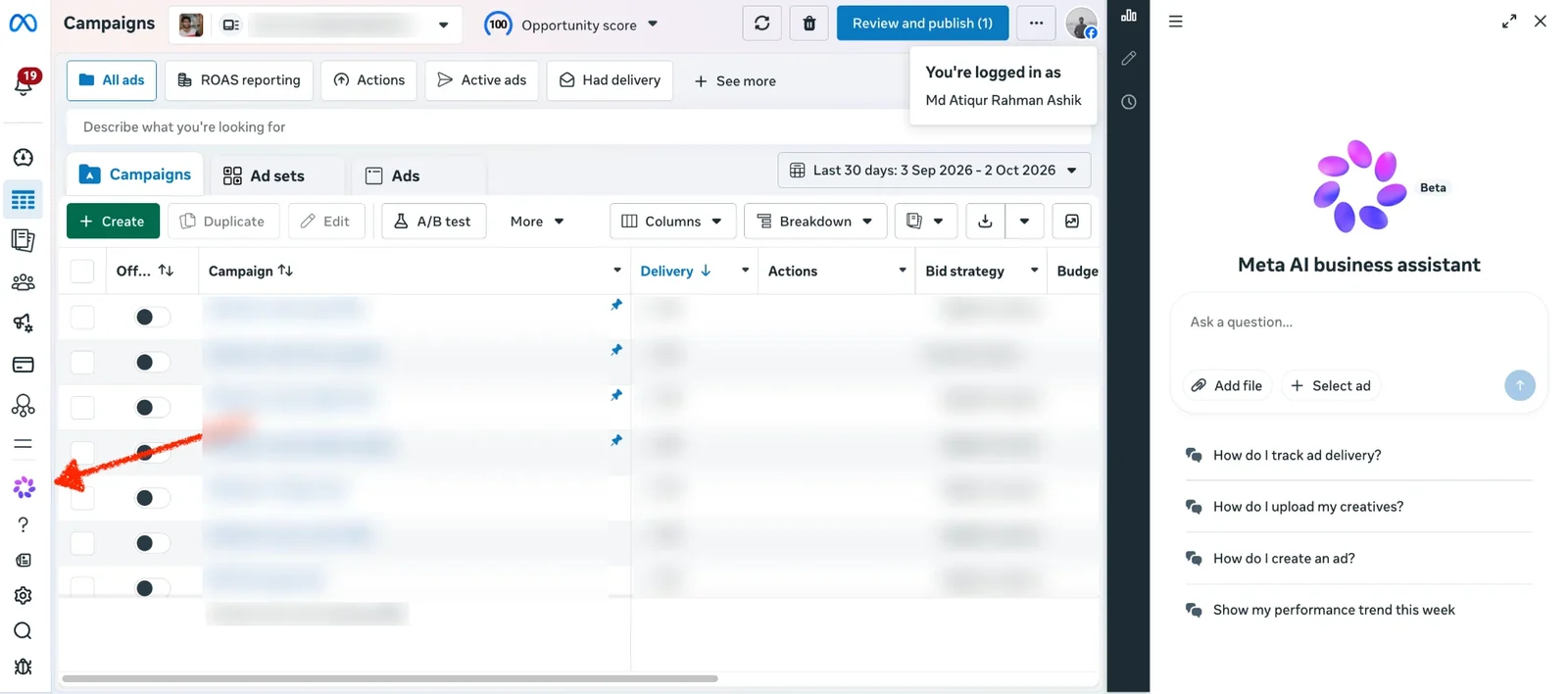Open Delivery column header menu arrow
This screenshot has width=1568, height=694.
pyautogui.click(x=745, y=271)
